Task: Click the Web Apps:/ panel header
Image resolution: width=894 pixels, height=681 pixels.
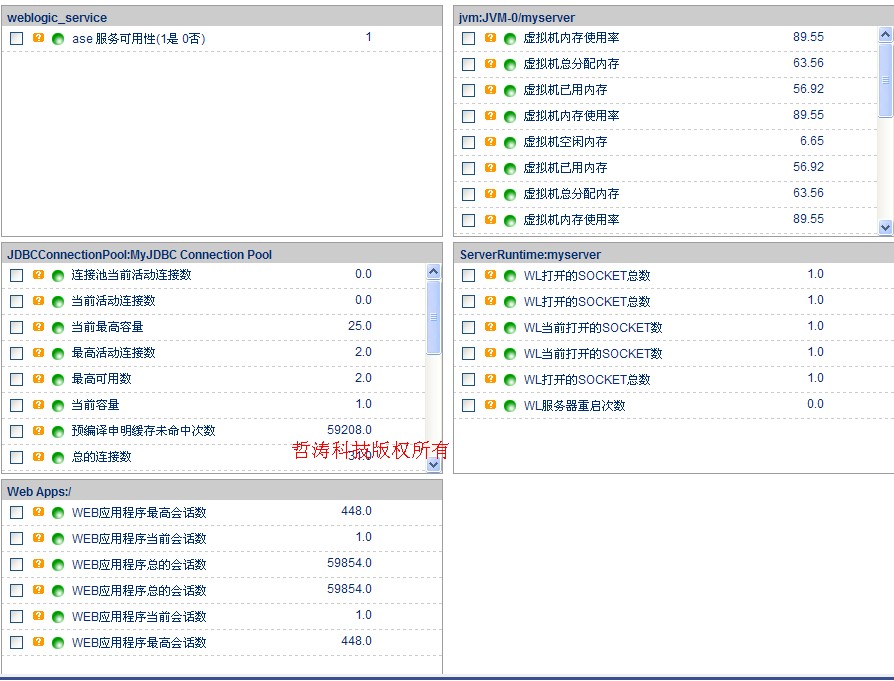Action: [221, 491]
